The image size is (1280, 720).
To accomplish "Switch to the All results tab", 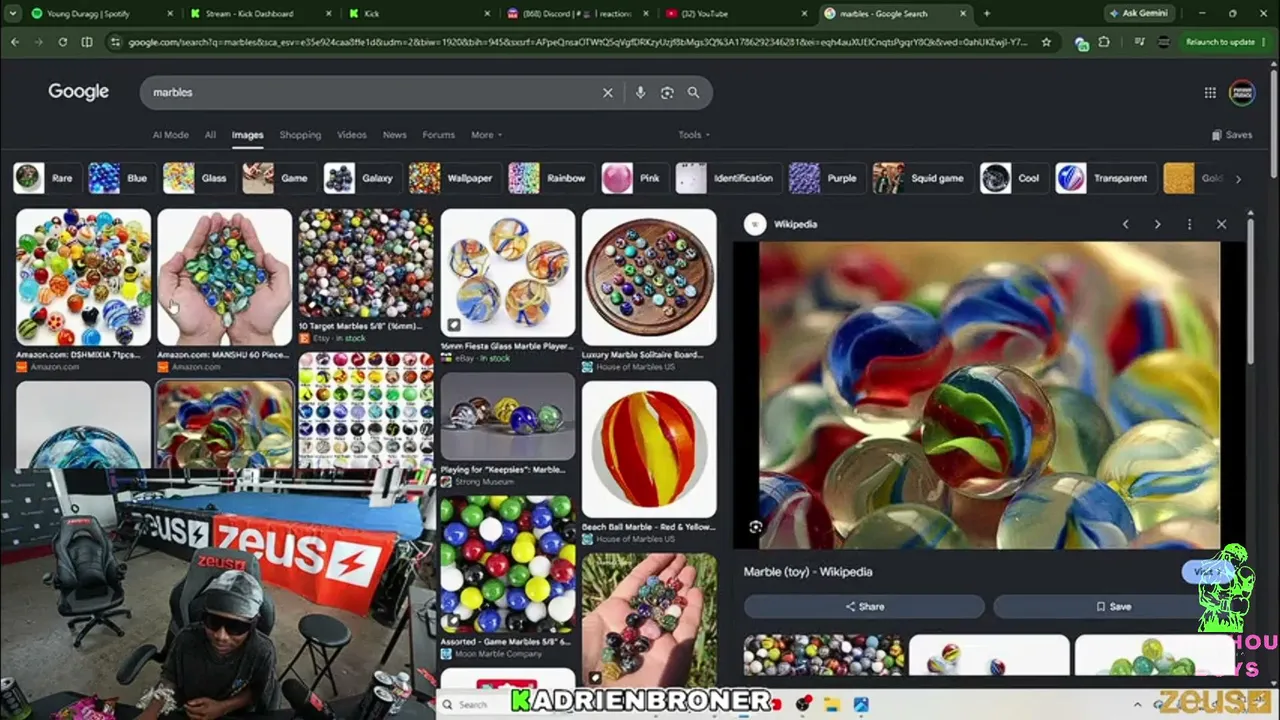I will click(x=210, y=135).
